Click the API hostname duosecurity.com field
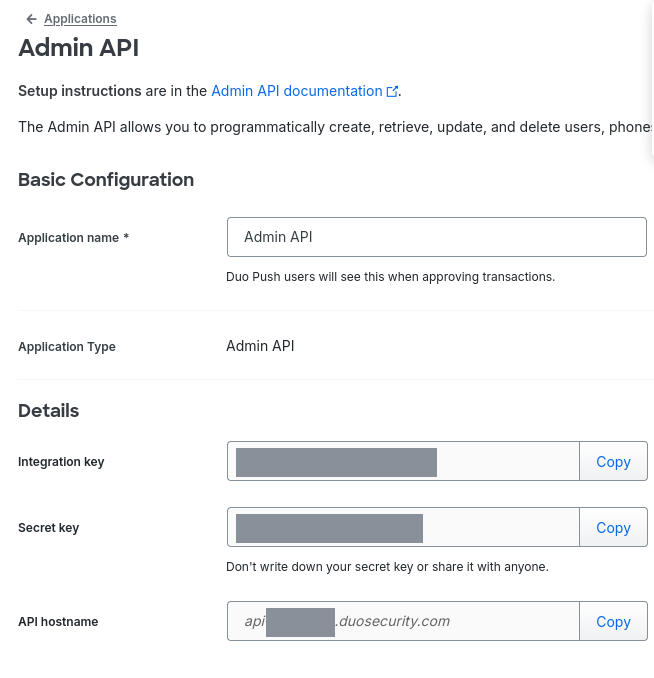This screenshot has height=678, width=654. [x=403, y=621]
